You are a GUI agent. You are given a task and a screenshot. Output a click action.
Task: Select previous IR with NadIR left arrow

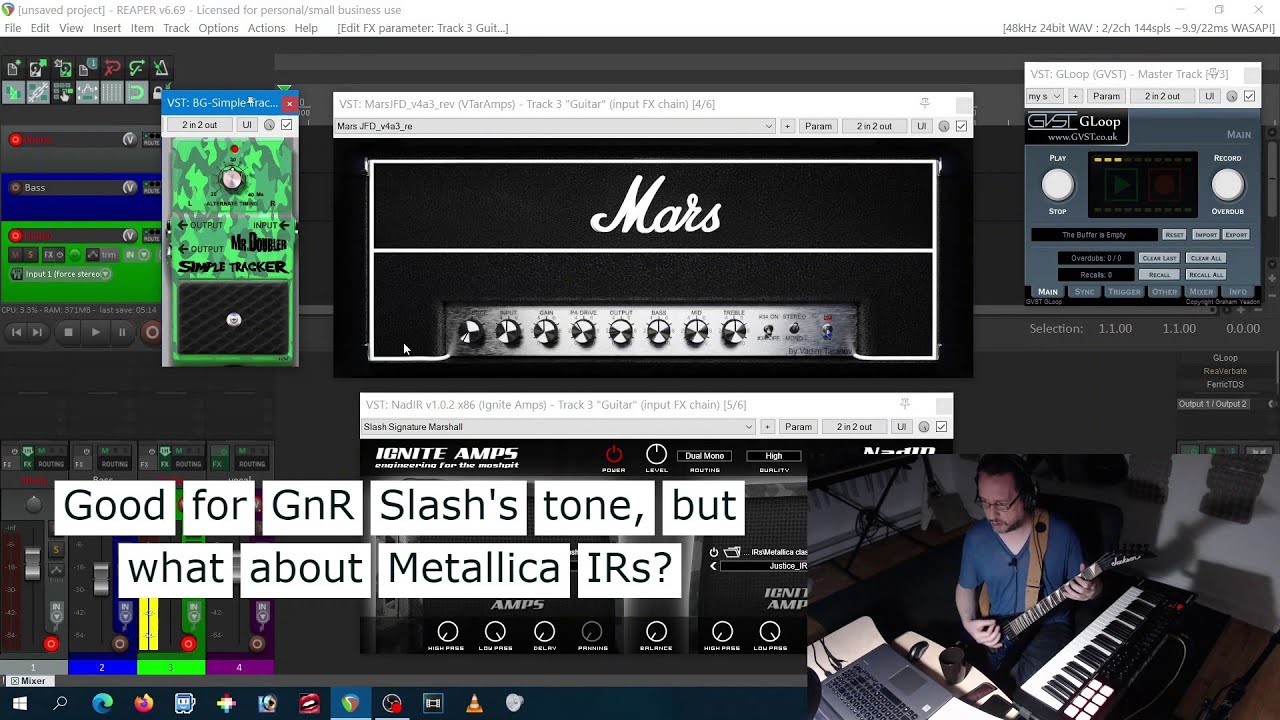713,566
